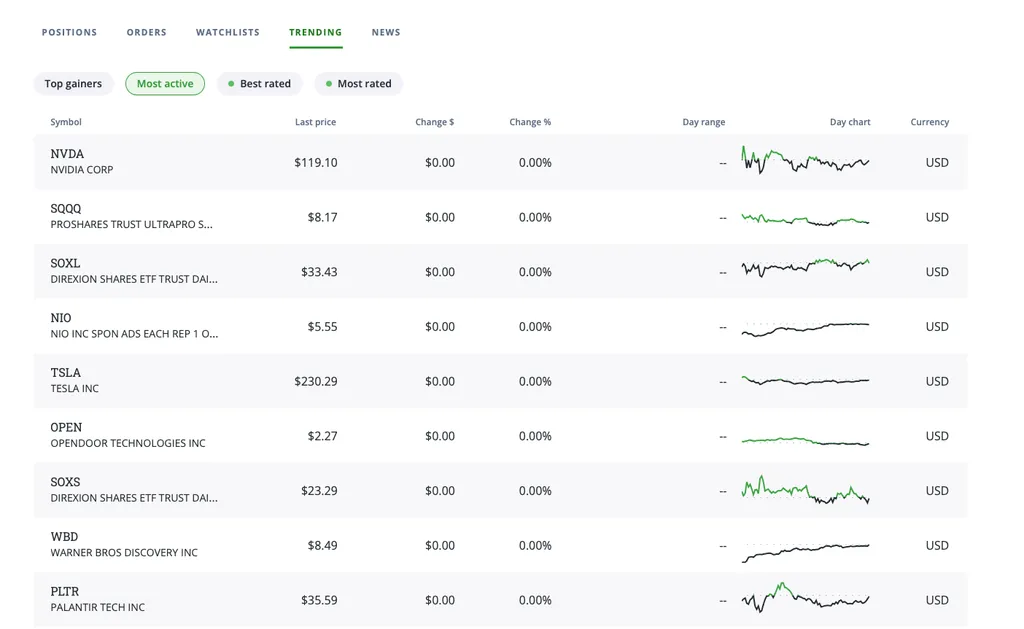Open the SOXL day chart sparkline
1024x629 pixels.
[x=805, y=266]
